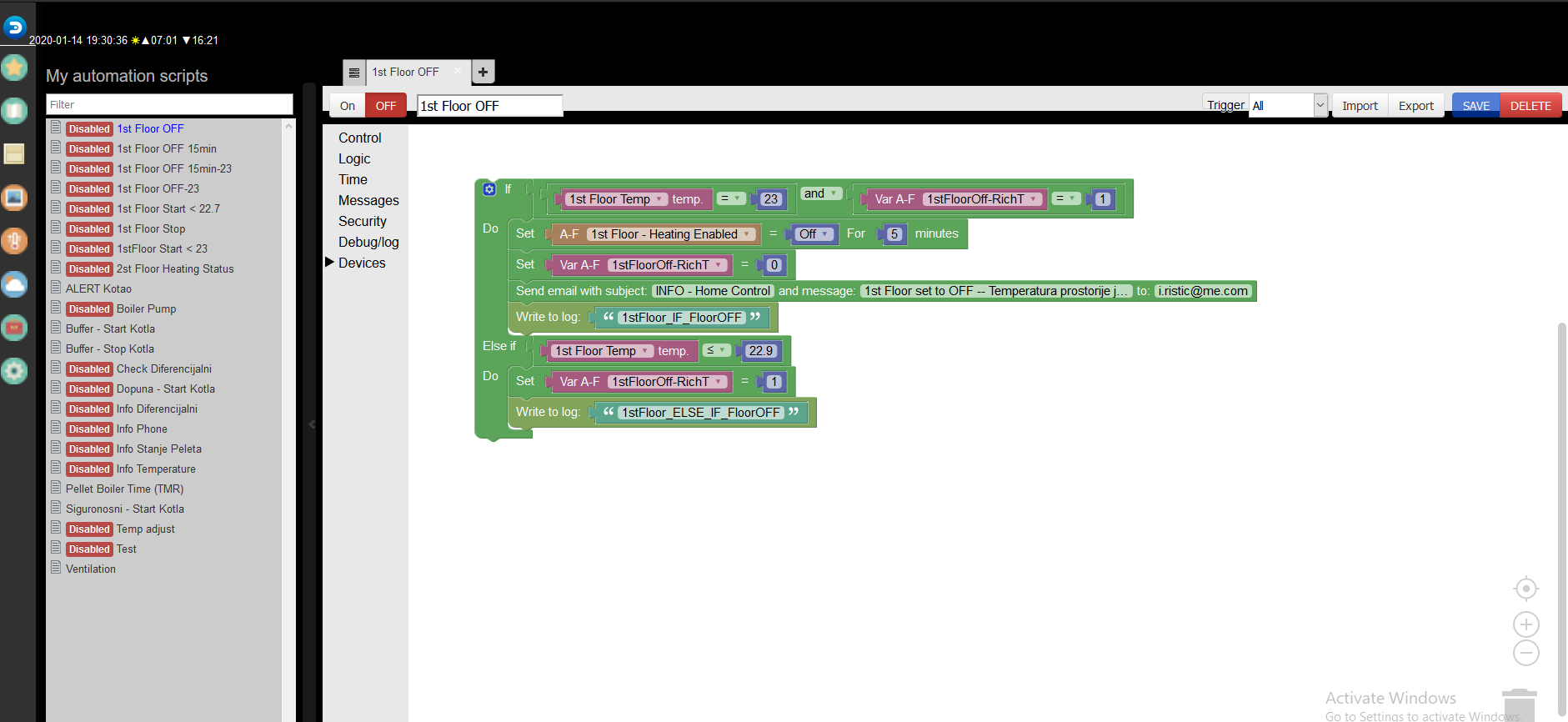
Task: Open Settings via the gear sidebar icon
Action: (14, 371)
